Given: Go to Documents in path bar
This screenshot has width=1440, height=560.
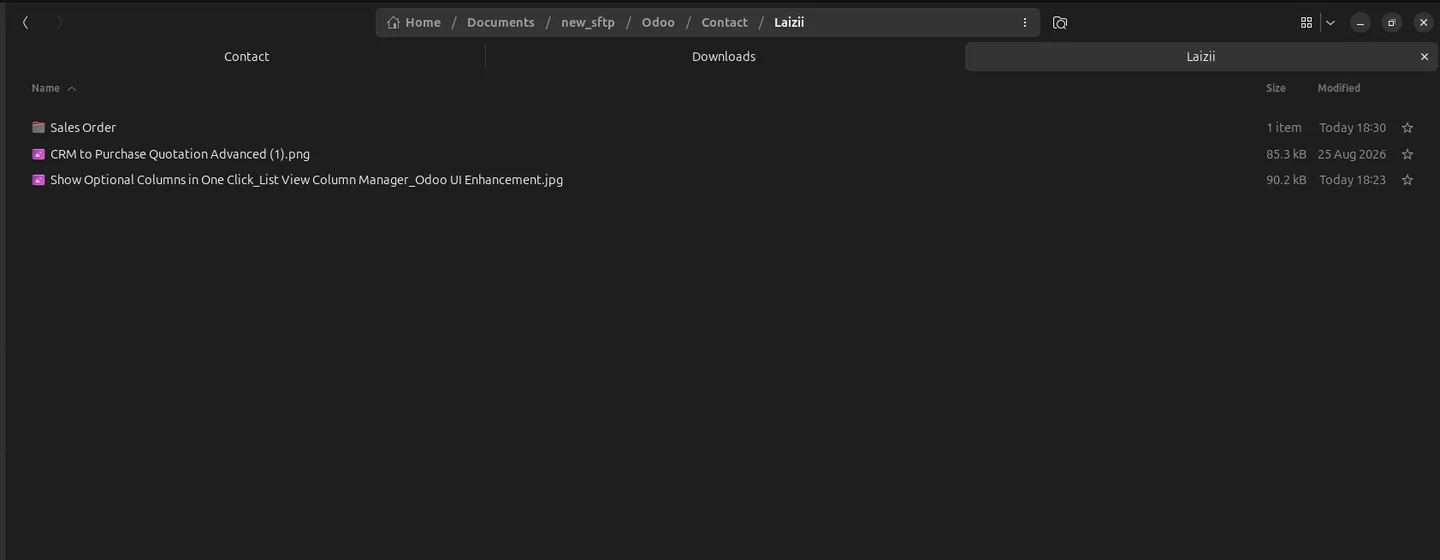Looking at the screenshot, I should [x=501, y=22].
